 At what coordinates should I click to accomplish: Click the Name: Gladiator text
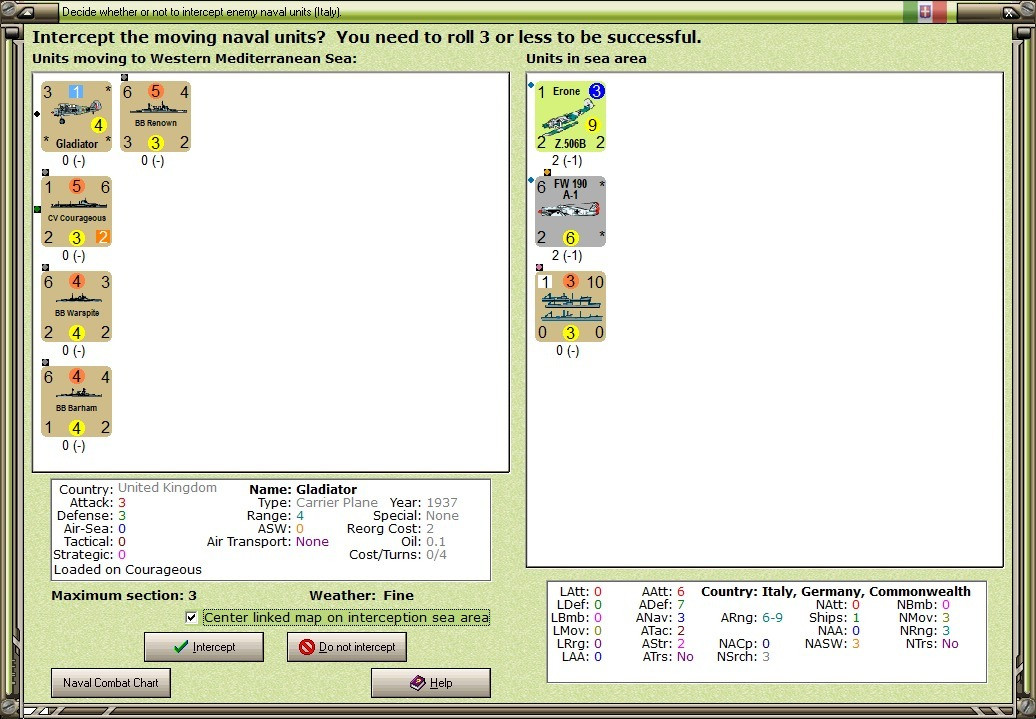coord(303,490)
